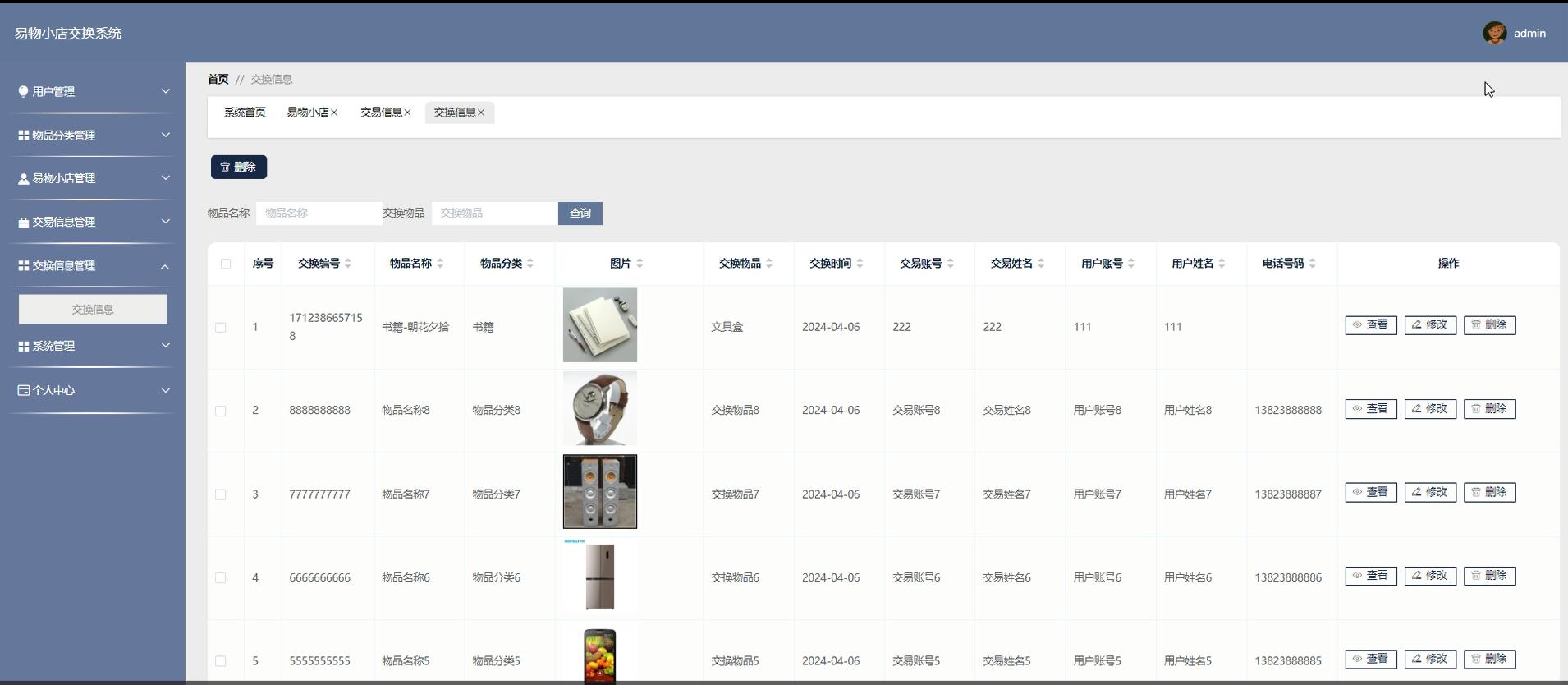Switch to the 易物小店 tab

[x=308, y=113]
